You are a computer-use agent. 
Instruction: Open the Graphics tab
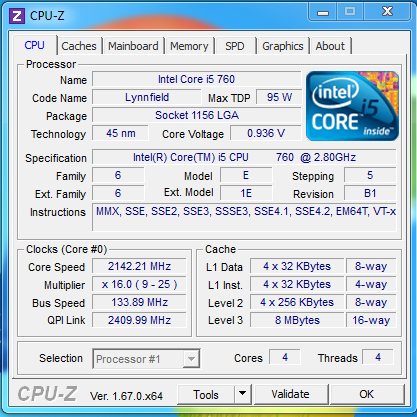(283, 46)
